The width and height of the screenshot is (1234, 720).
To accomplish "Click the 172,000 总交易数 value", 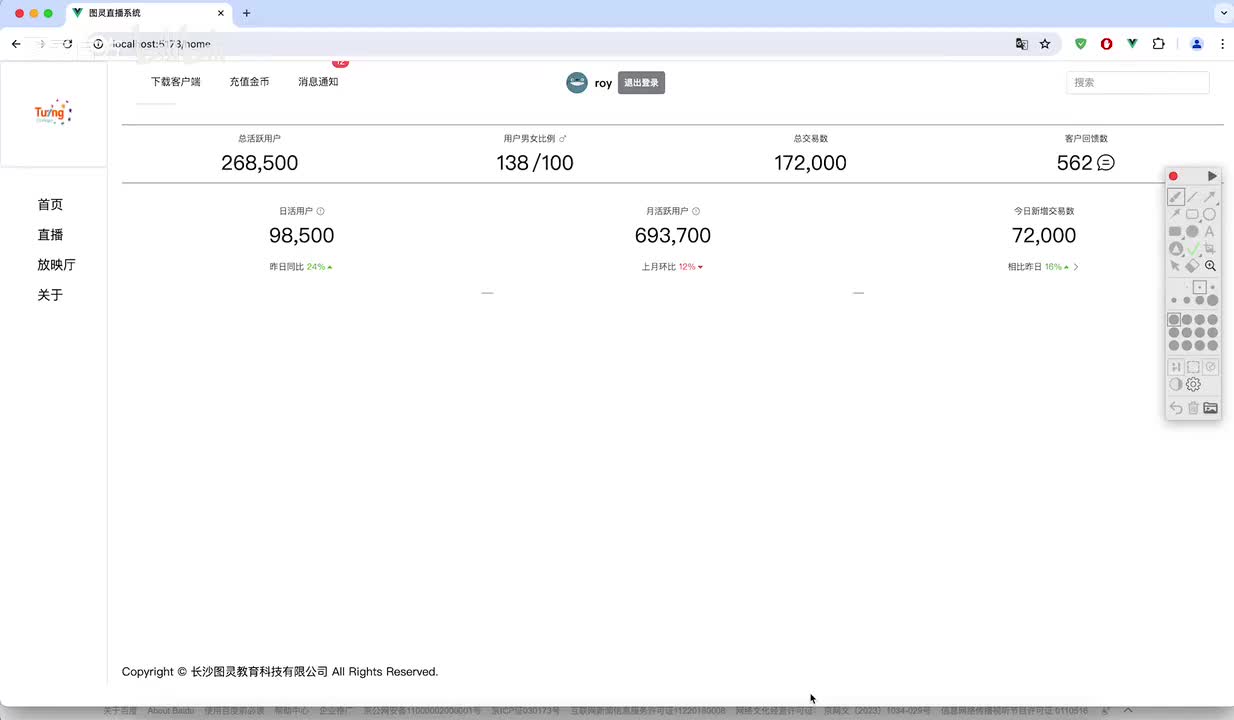I will click(x=810, y=163).
